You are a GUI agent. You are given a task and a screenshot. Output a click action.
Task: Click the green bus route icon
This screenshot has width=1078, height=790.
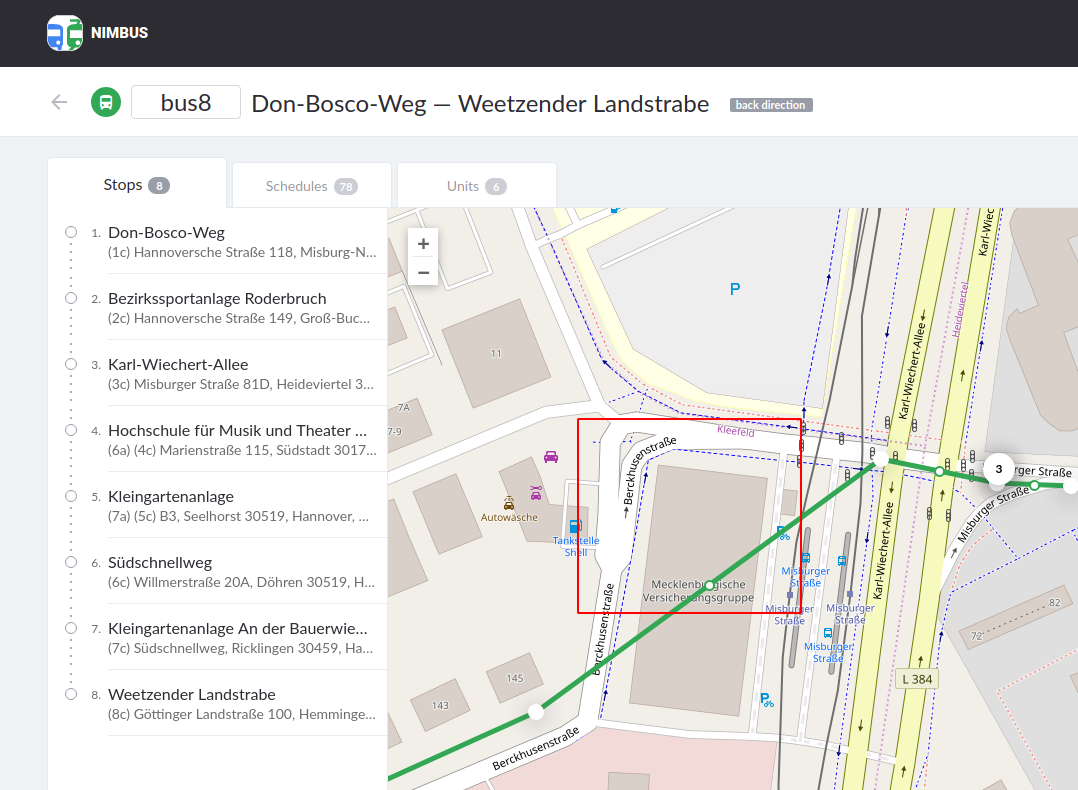pyautogui.click(x=106, y=102)
